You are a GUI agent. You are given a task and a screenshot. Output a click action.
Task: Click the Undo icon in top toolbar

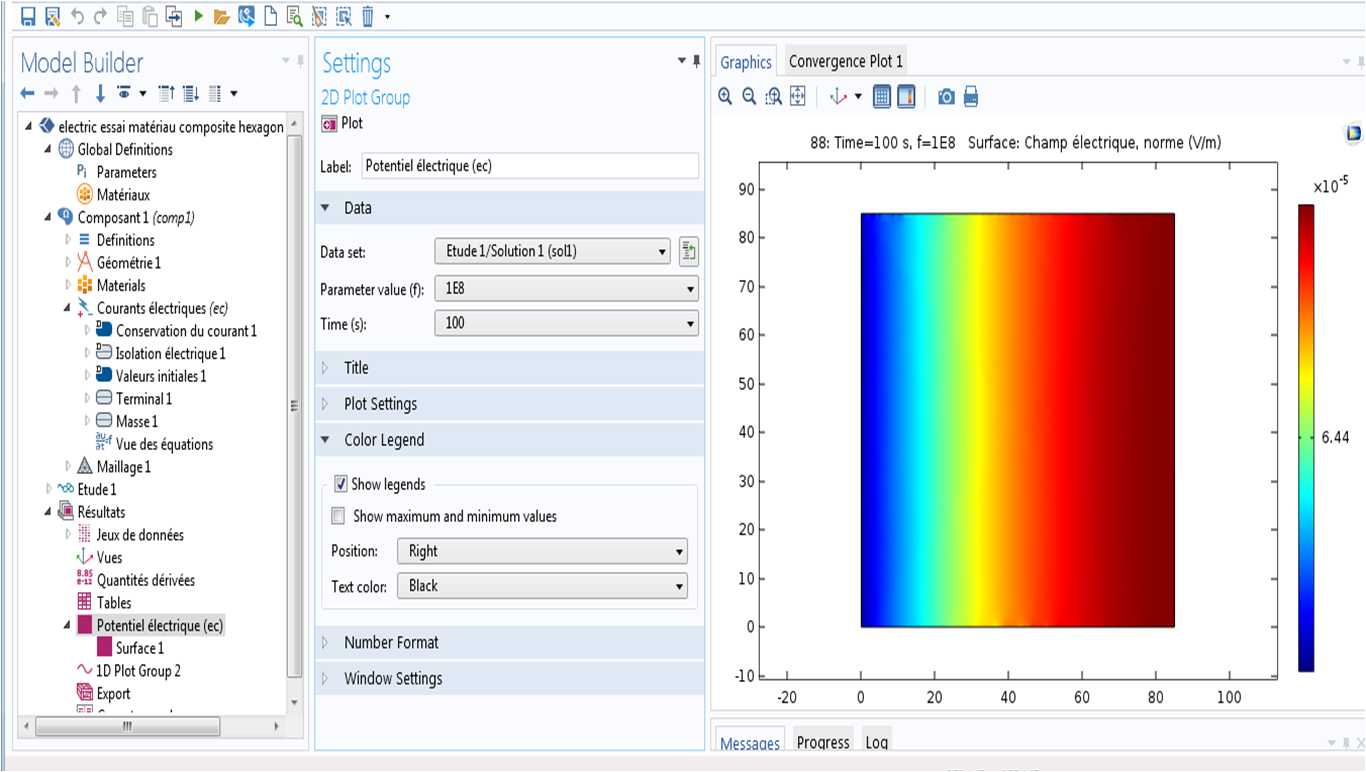click(x=77, y=16)
